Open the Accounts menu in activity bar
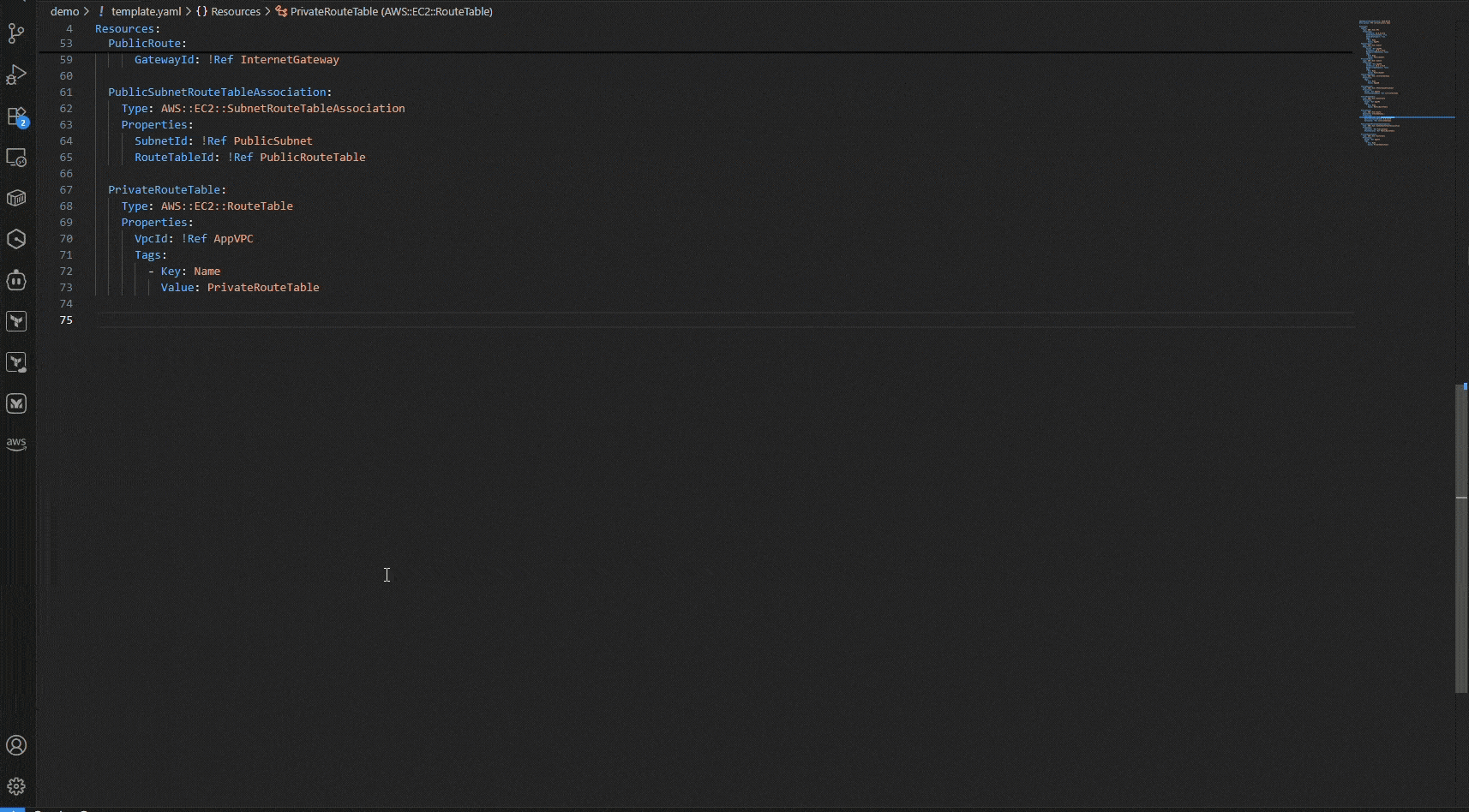This screenshot has height=812, width=1469. [x=15, y=745]
